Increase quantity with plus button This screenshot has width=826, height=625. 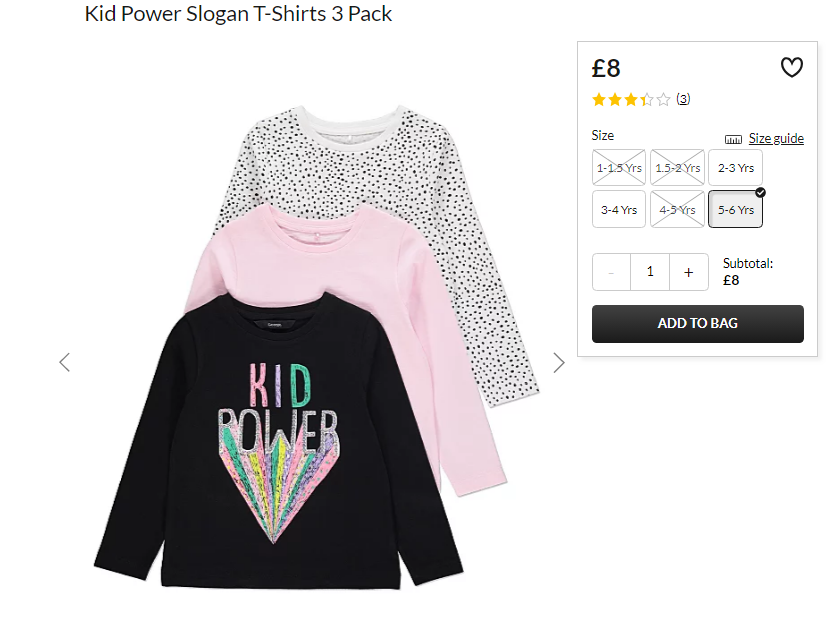(689, 272)
